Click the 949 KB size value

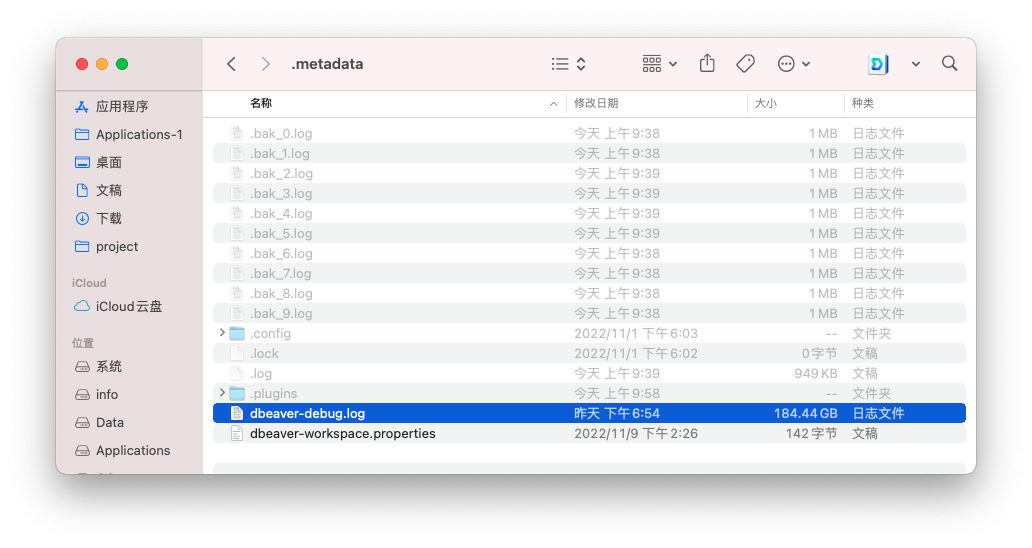coord(815,374)
